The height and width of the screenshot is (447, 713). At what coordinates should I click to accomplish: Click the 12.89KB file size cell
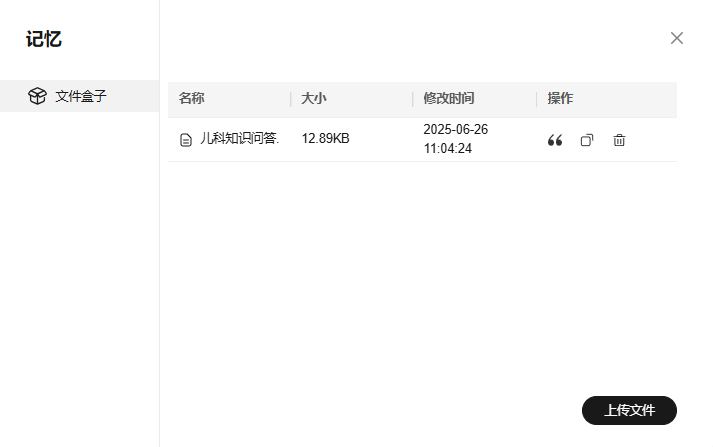325,139
